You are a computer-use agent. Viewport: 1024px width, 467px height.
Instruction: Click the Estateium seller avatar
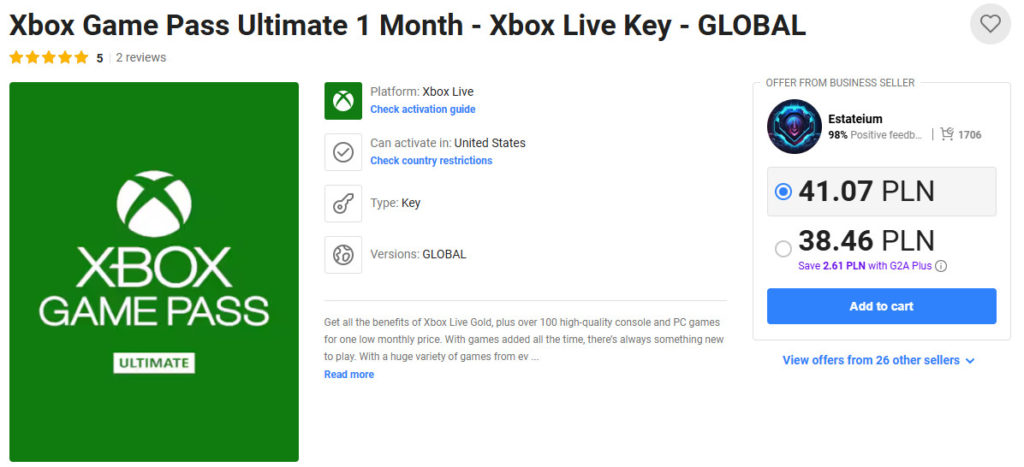click(794, 127)
